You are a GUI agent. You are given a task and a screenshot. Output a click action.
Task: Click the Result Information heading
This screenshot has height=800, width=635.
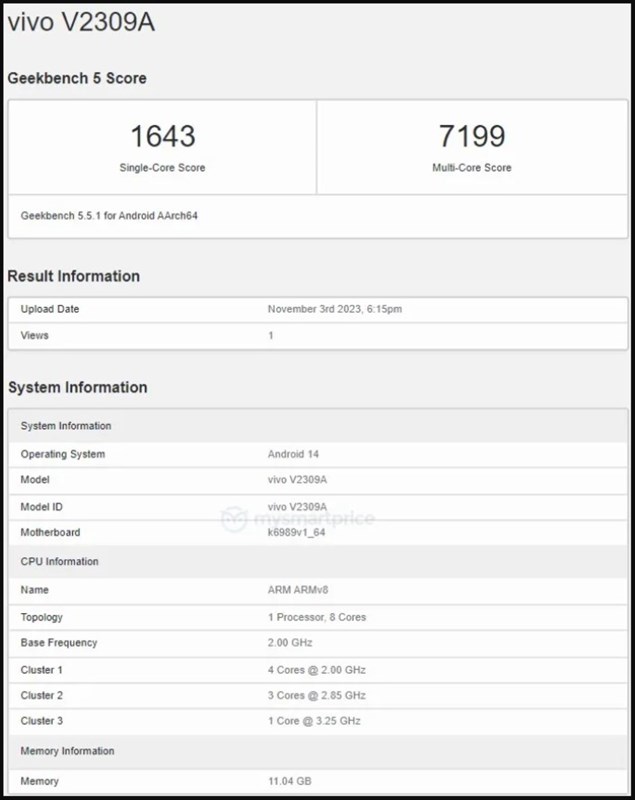[73, 276]
